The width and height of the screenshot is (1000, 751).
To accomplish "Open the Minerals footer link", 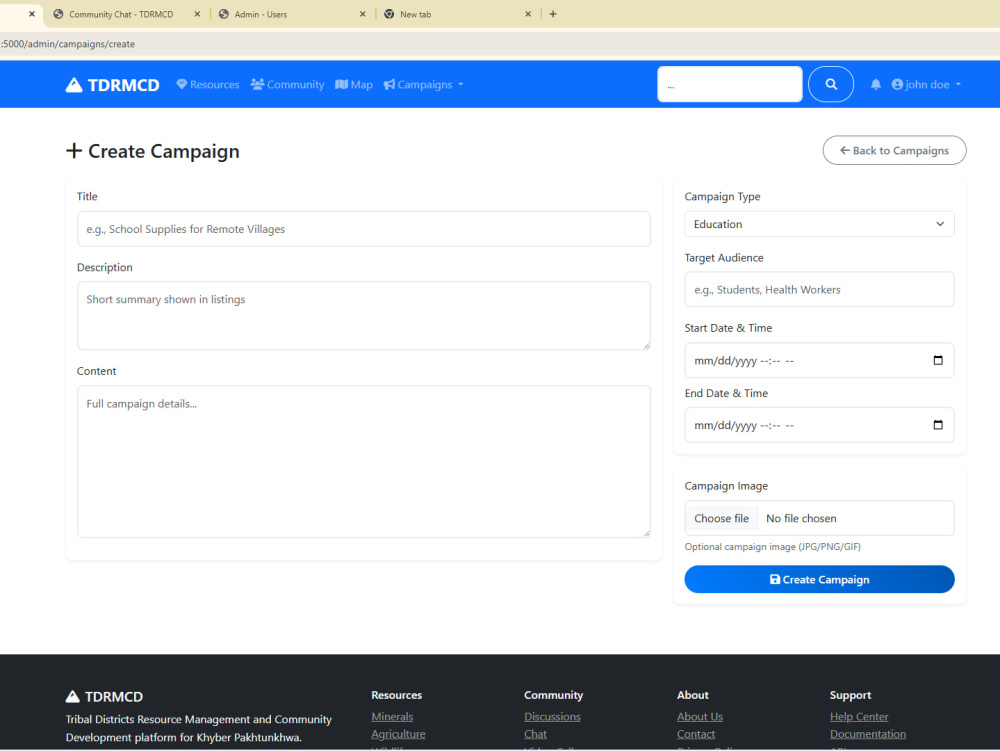I will 392,717.
